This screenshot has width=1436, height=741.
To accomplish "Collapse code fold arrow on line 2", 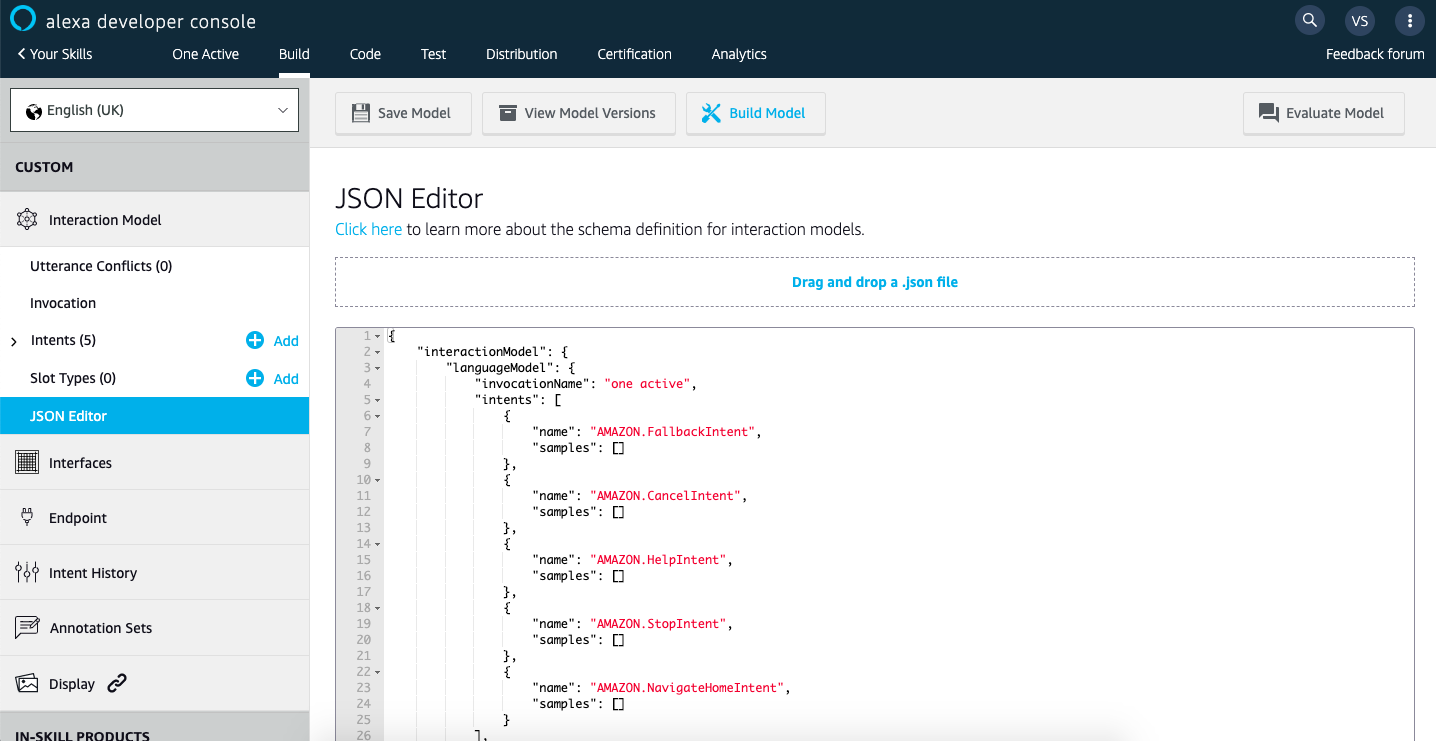I will [x=377, y=352].
